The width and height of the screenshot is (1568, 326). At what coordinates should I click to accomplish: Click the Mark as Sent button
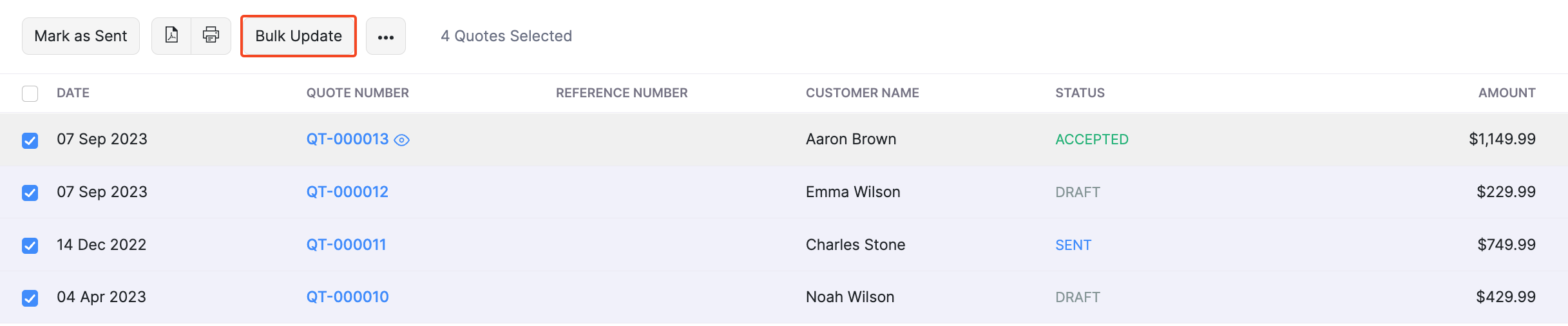click(81, 36)
